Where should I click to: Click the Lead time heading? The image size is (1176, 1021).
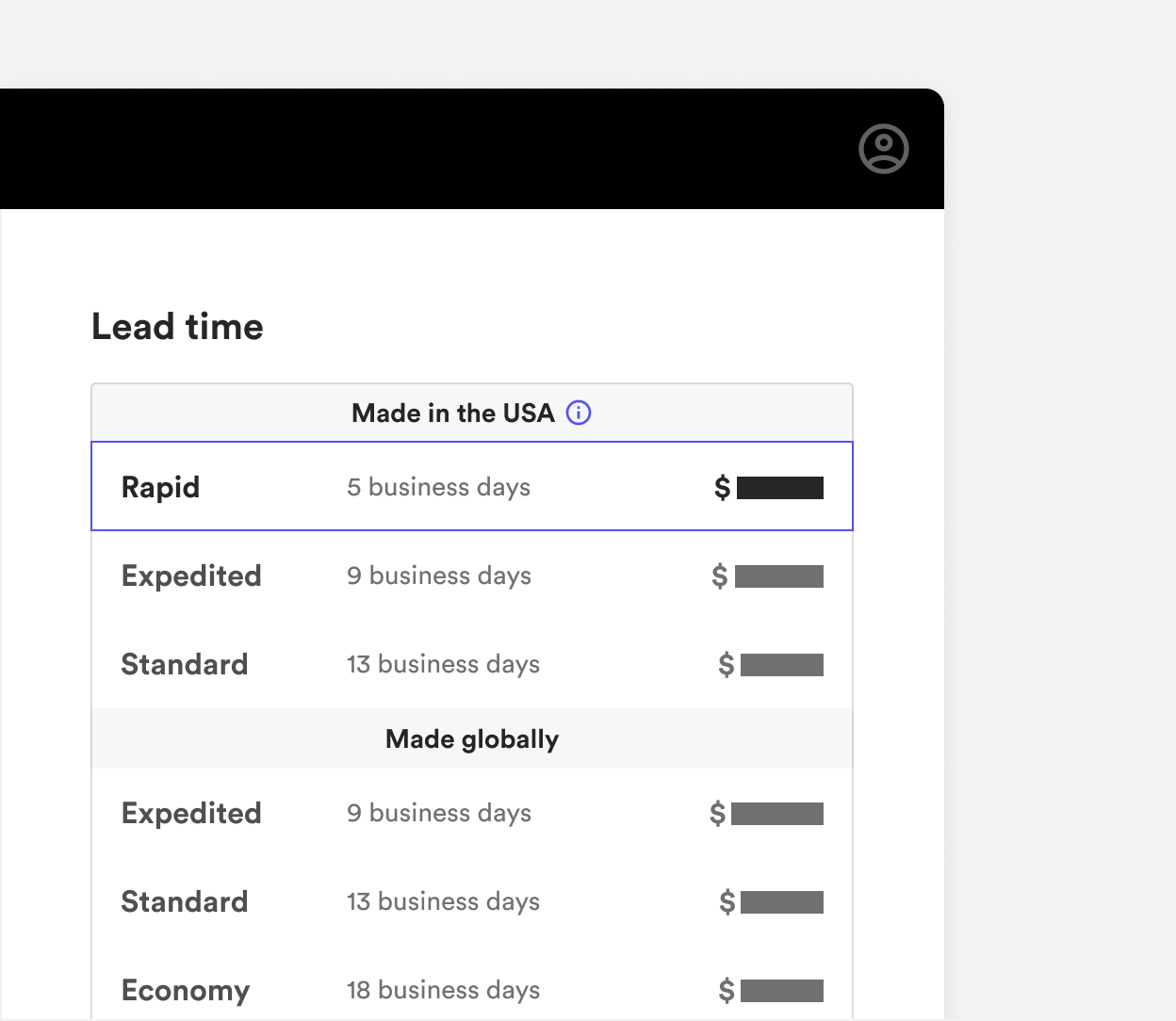[x=177, y=327]
